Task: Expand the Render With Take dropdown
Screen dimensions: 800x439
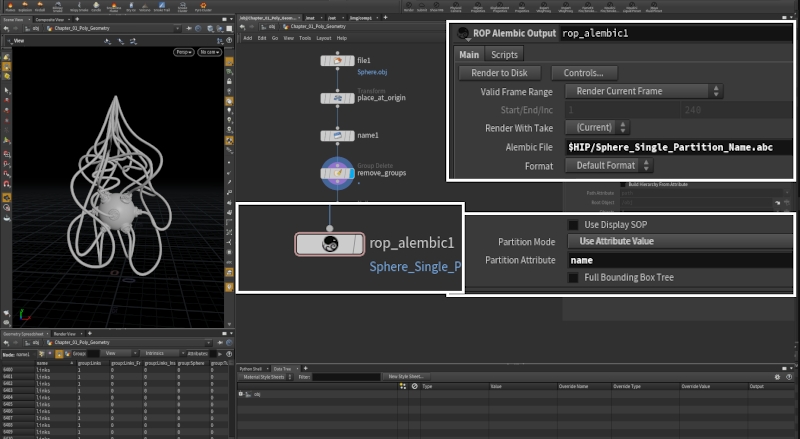Action: coord(597,127)
